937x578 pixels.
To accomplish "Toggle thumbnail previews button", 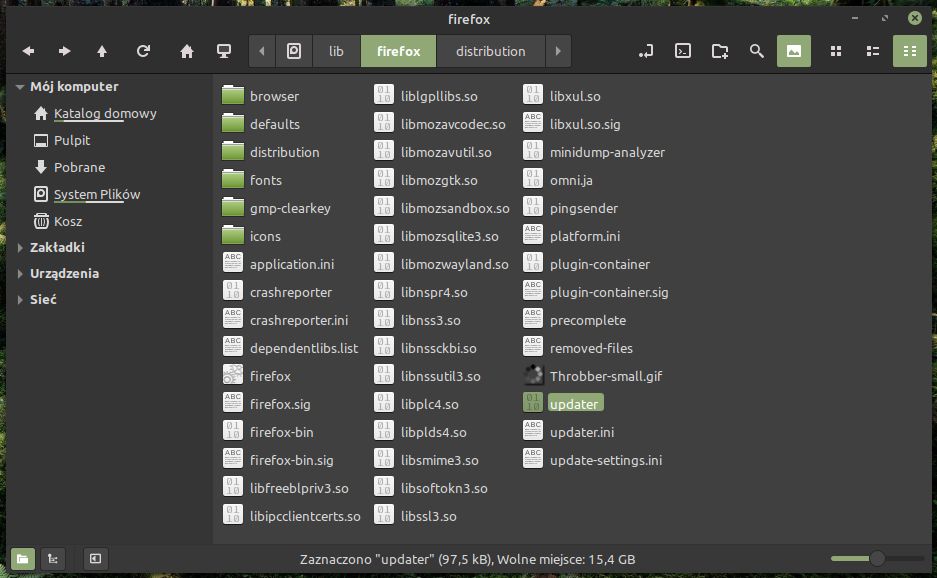I will [x=794, y=51].
